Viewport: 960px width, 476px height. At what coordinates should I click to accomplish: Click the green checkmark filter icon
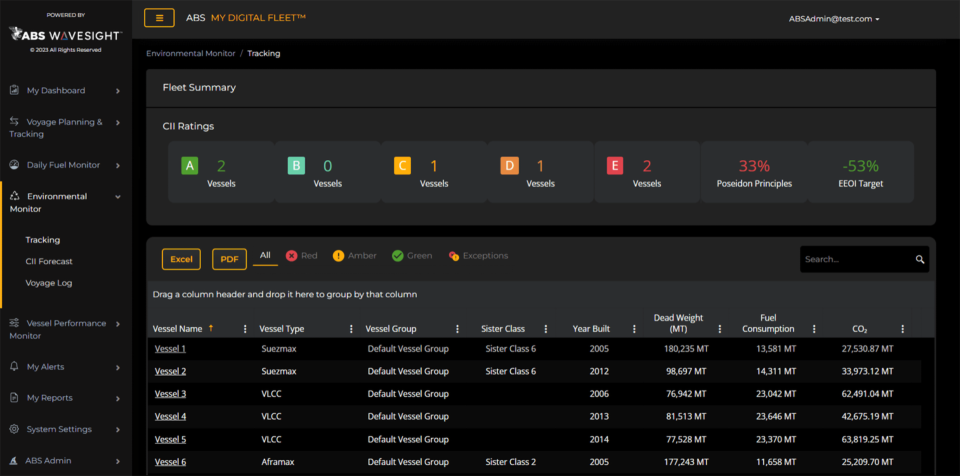point(397,255)
